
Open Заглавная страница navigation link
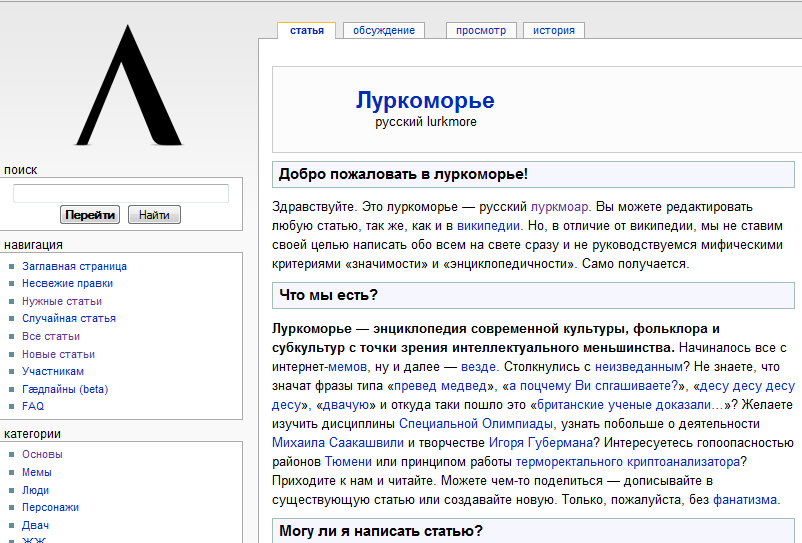click(74, 266)
